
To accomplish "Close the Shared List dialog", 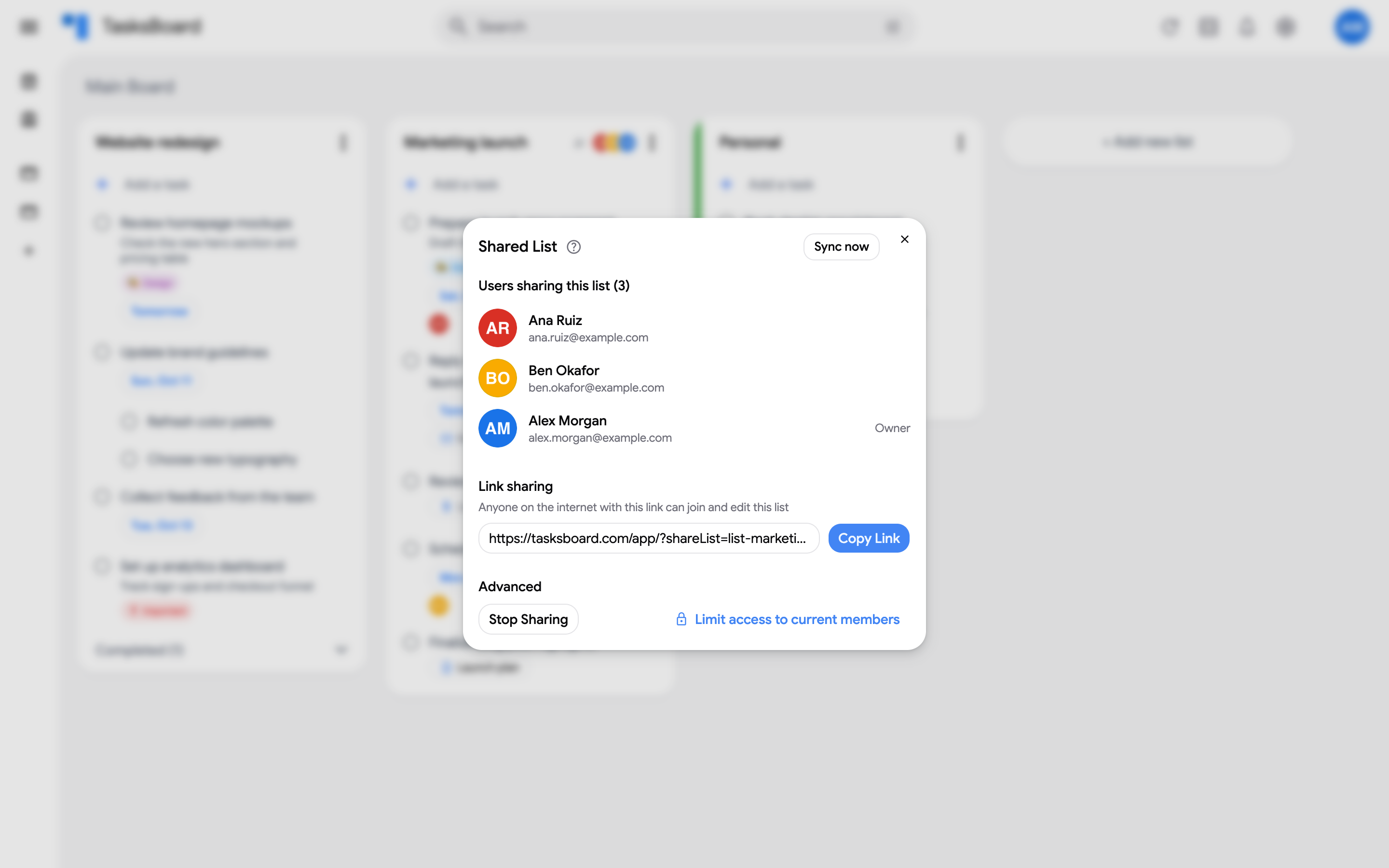I will 905,239.
